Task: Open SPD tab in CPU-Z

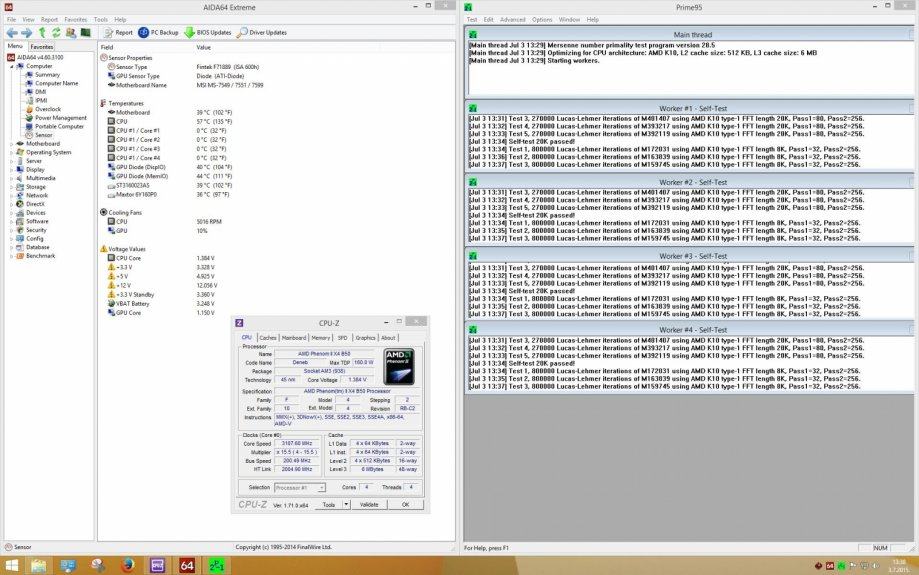Action: pos(342,338)
